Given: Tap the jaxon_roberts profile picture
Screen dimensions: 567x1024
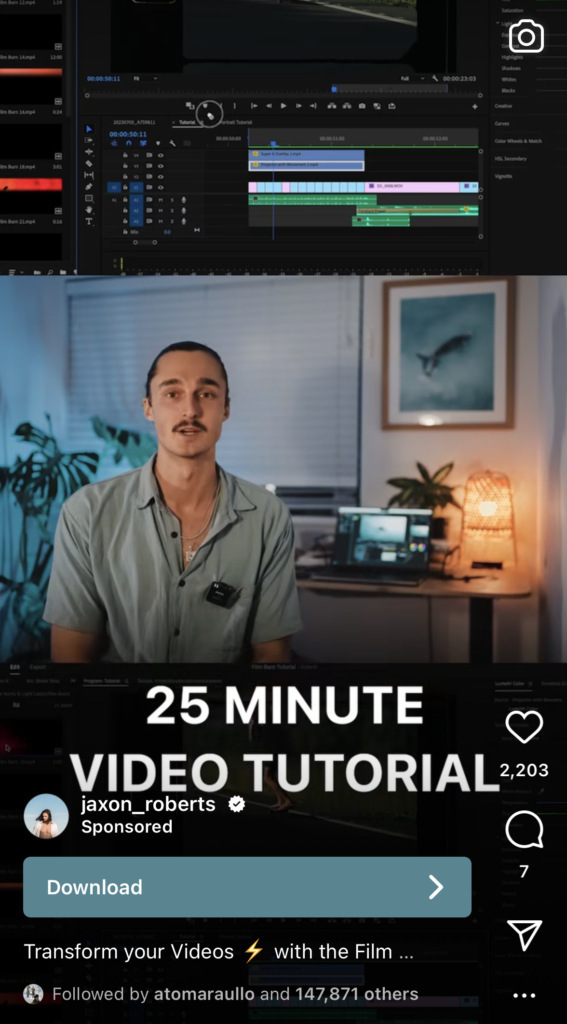Looking at the screenshot, I should click(x=46, y=816).
